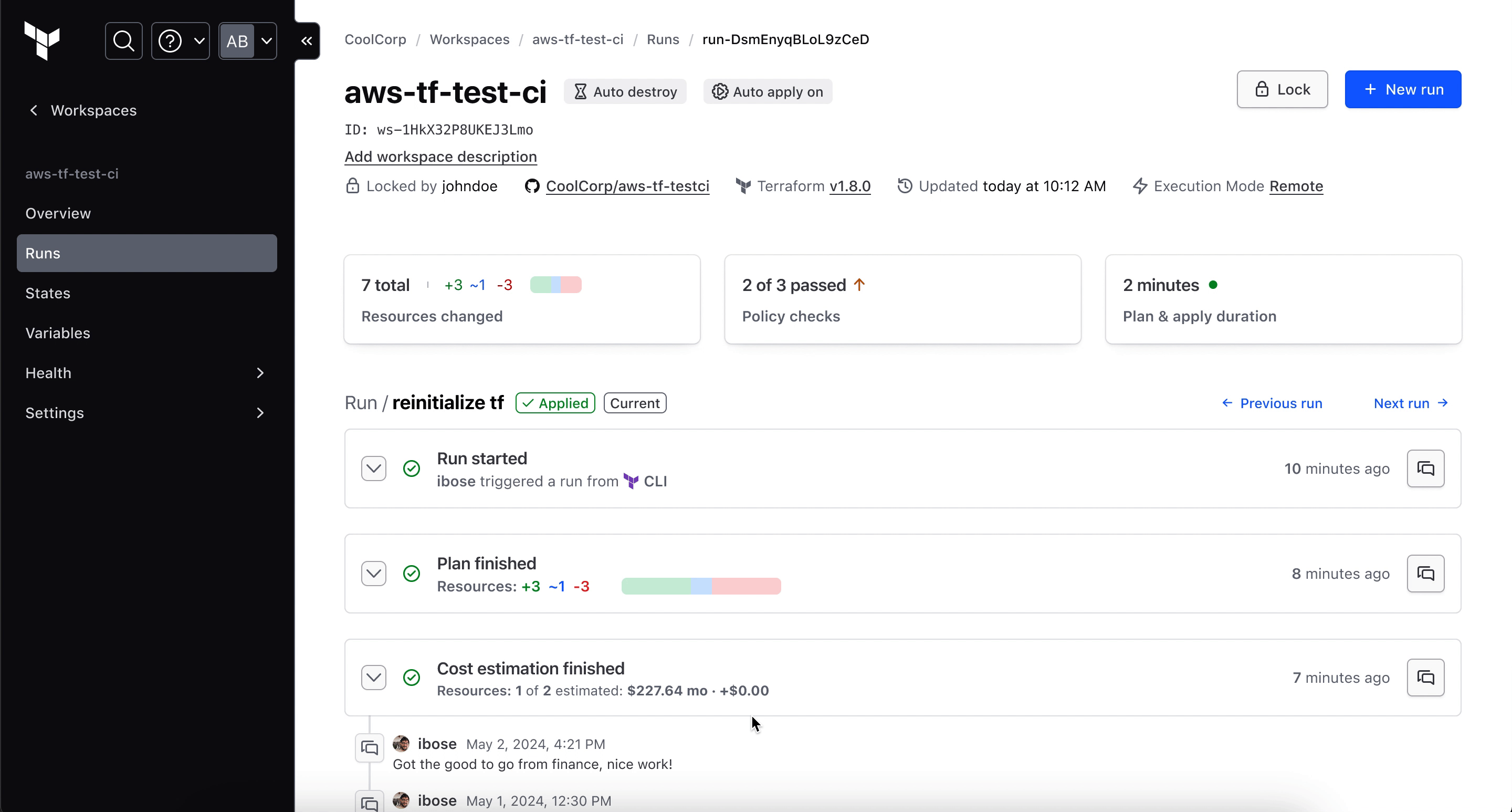This screenshot has height=812, width=1512.
Task: Click the Auto destroy badge
Action: click(x=625, y=91)
